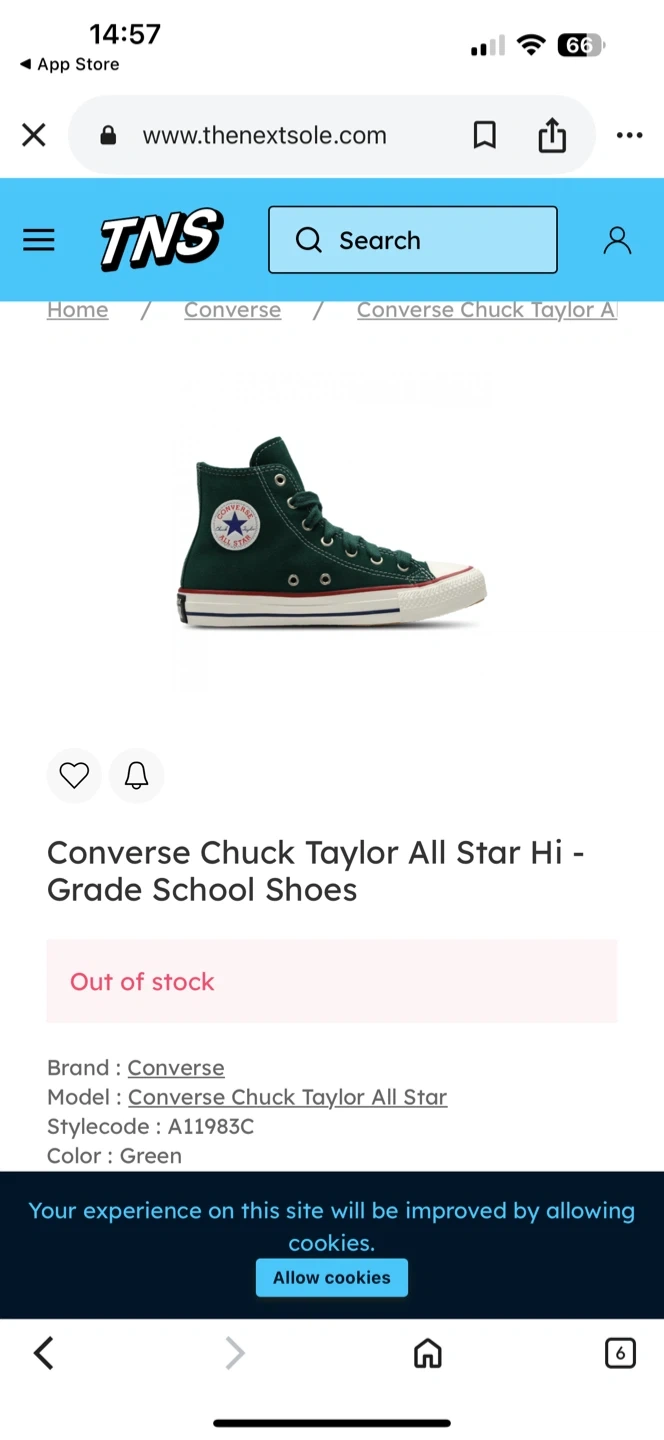This screenshot has width=664, height=1440.
Task: Open the Converse brand link
Action: (x=176, y=1067)
